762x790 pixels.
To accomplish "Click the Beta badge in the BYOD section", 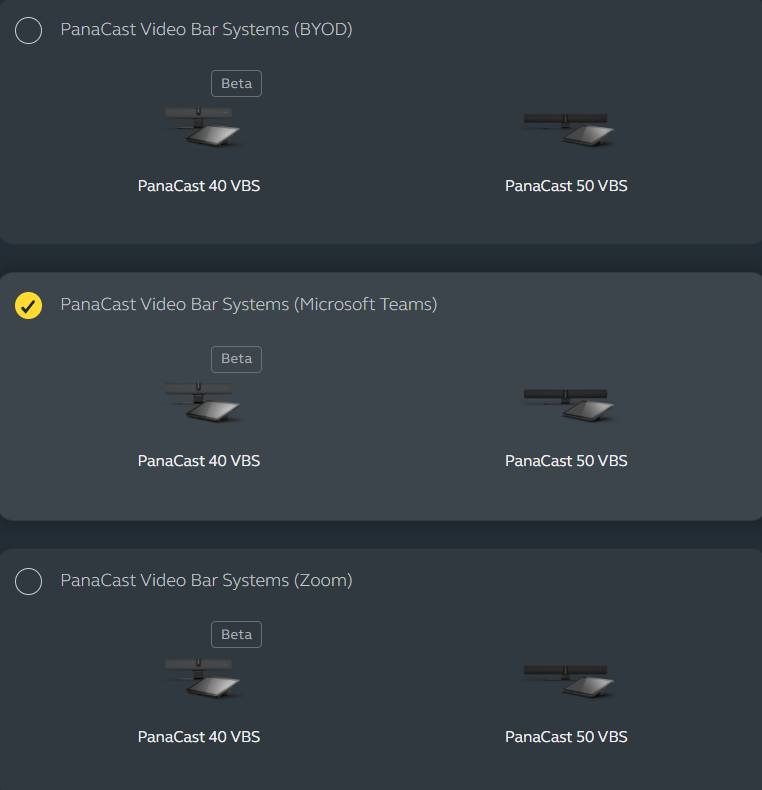I will click(x=236, y=84).
